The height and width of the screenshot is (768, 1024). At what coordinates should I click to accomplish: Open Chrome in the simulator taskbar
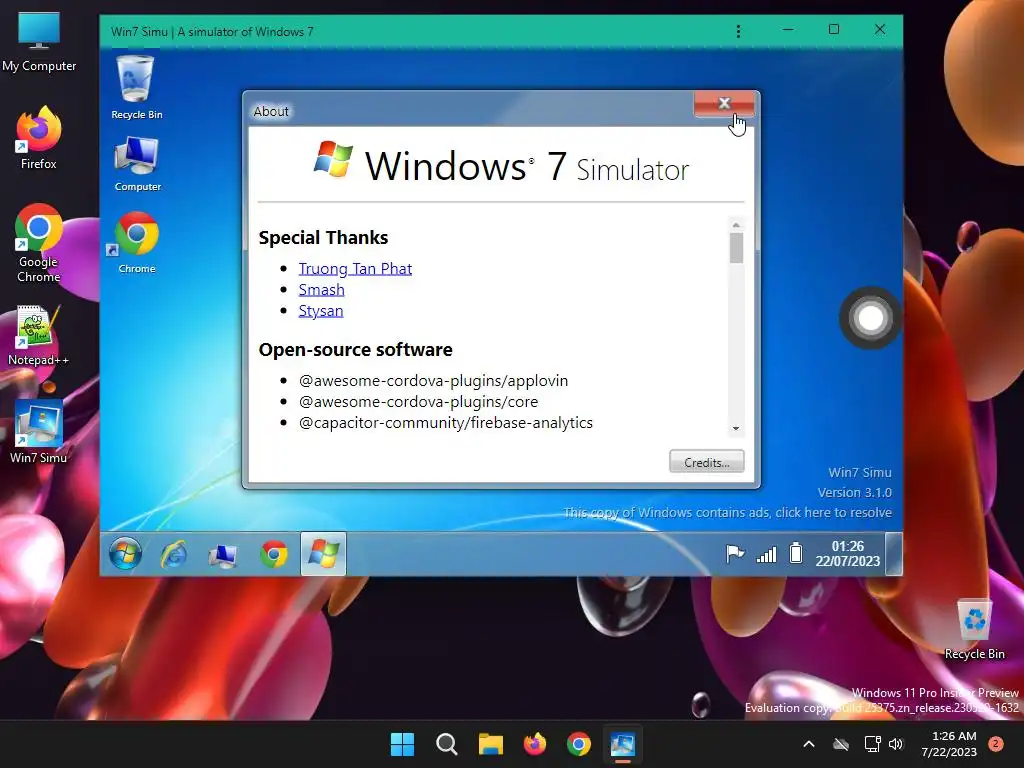(274, 554)
